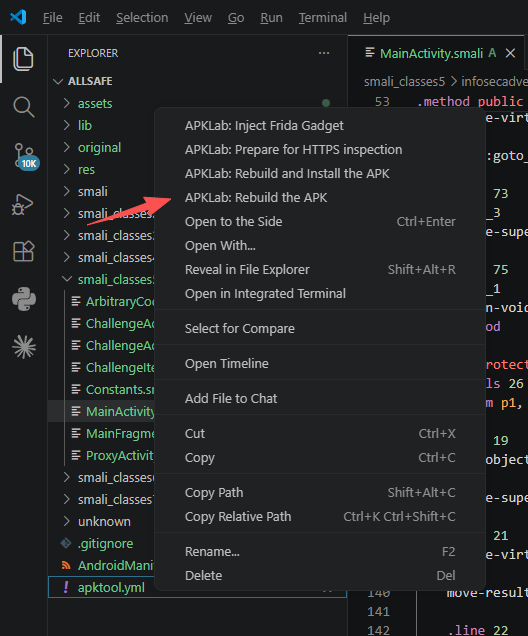528x636 pixels.
Task: Click the MainFragment file icon
Action: click(76, 433)
